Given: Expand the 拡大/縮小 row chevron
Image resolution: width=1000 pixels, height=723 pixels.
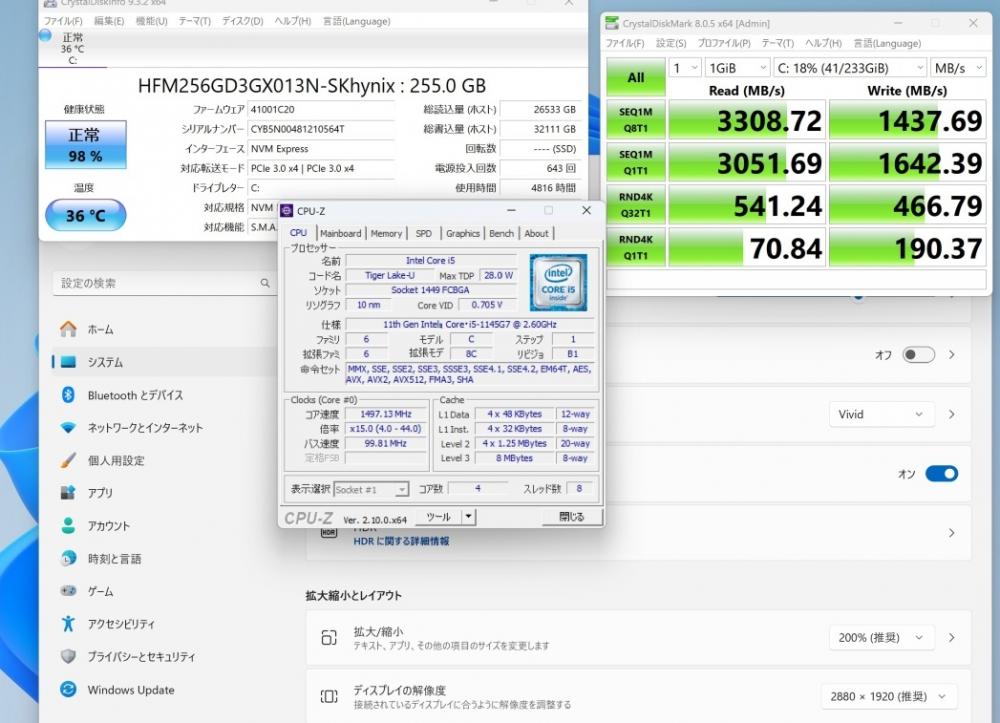Looking at the screenshot, I should click(952, 638).
